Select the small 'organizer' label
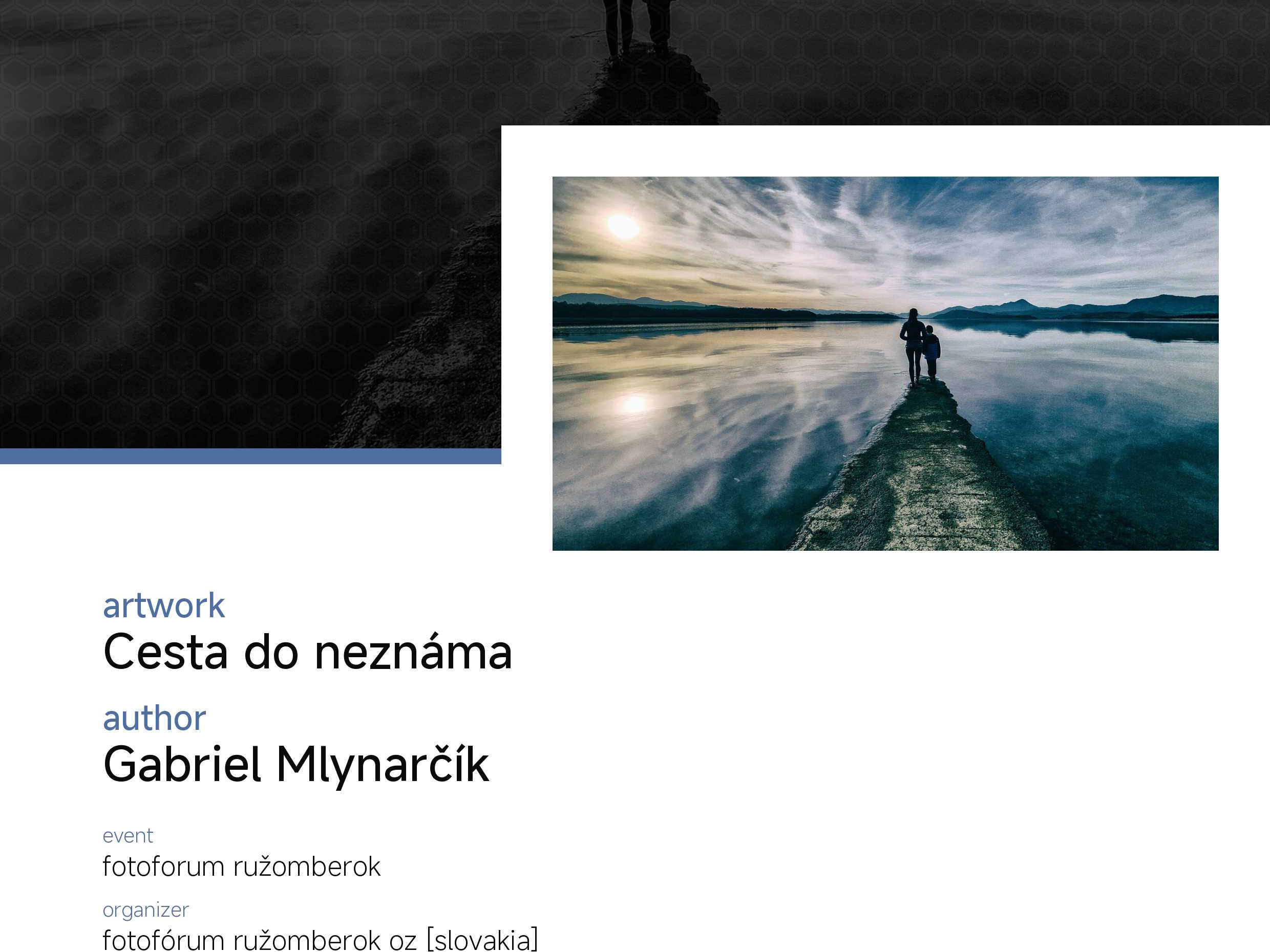Viewport: 1270px width, 952px height. (145, 910)
